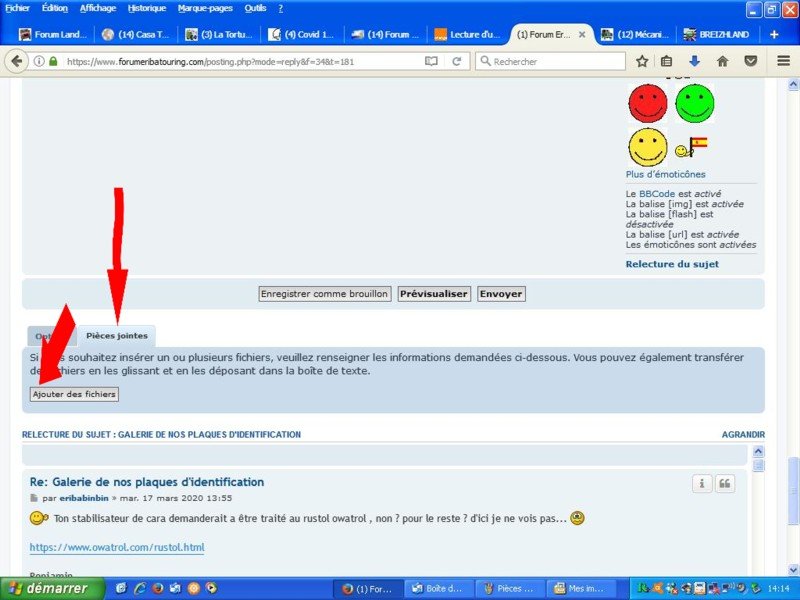Open the Historique menu
This screenshot has height=600, width=800.
pos(147,8)
